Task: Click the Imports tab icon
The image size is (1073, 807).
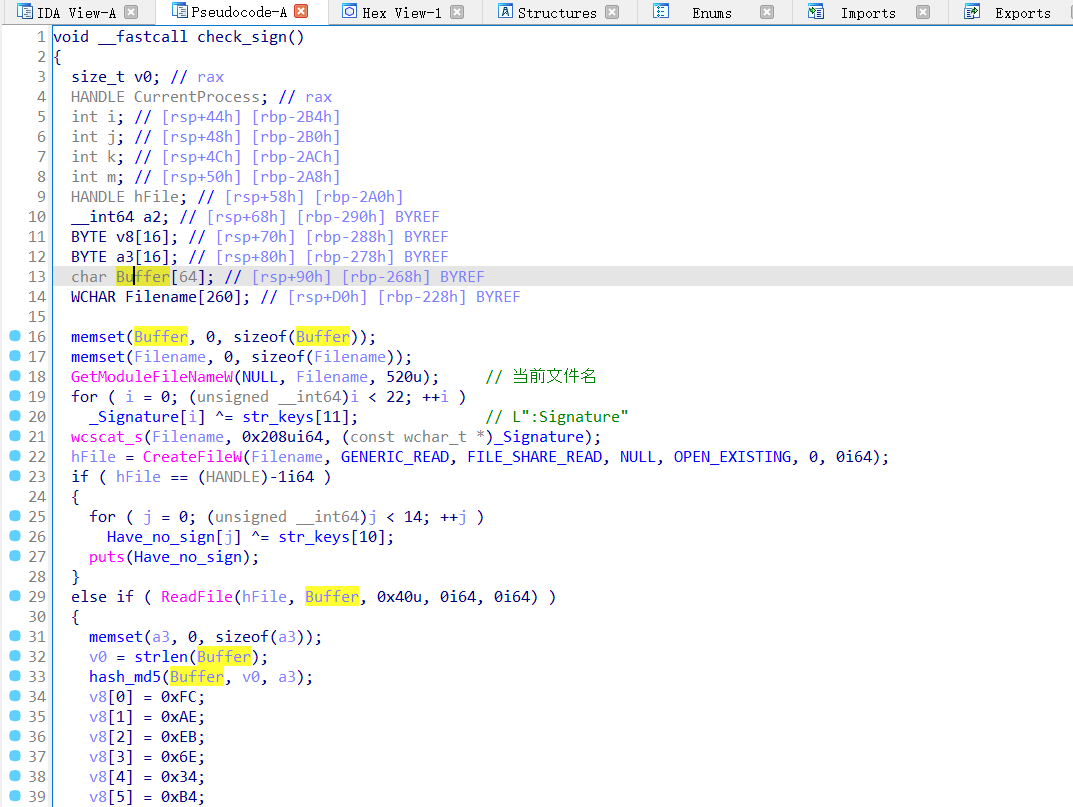Action: pos(816,11)
